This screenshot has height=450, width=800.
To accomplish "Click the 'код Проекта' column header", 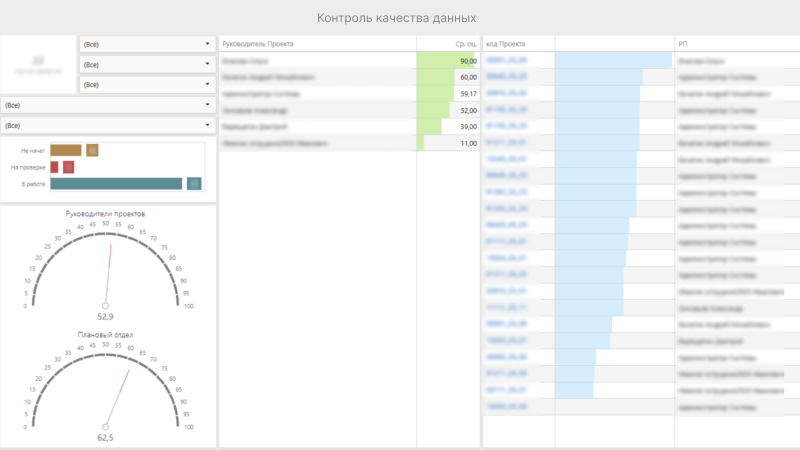I will [506, 44].
